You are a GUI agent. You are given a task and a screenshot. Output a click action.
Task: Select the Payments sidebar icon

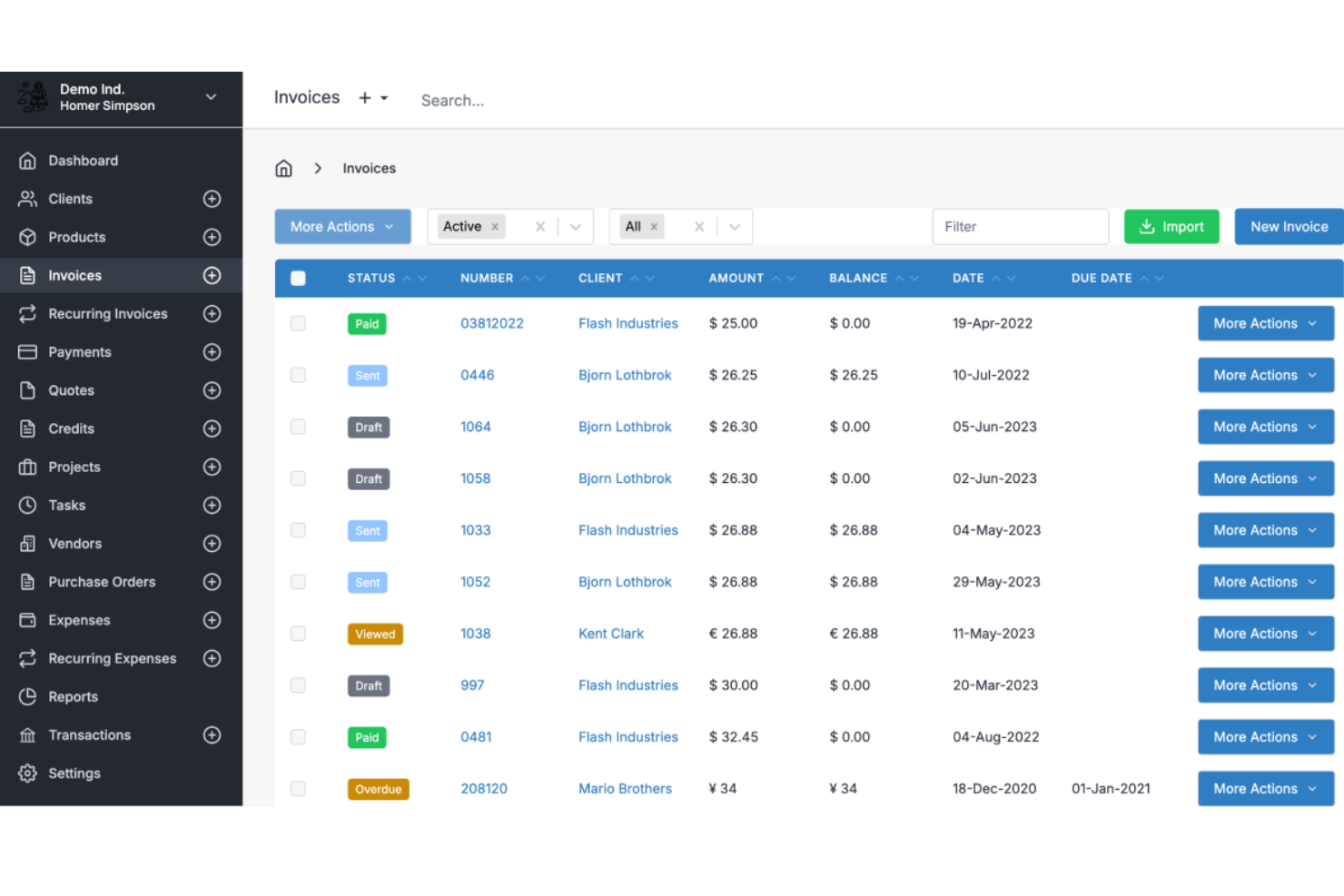(27, 351)
